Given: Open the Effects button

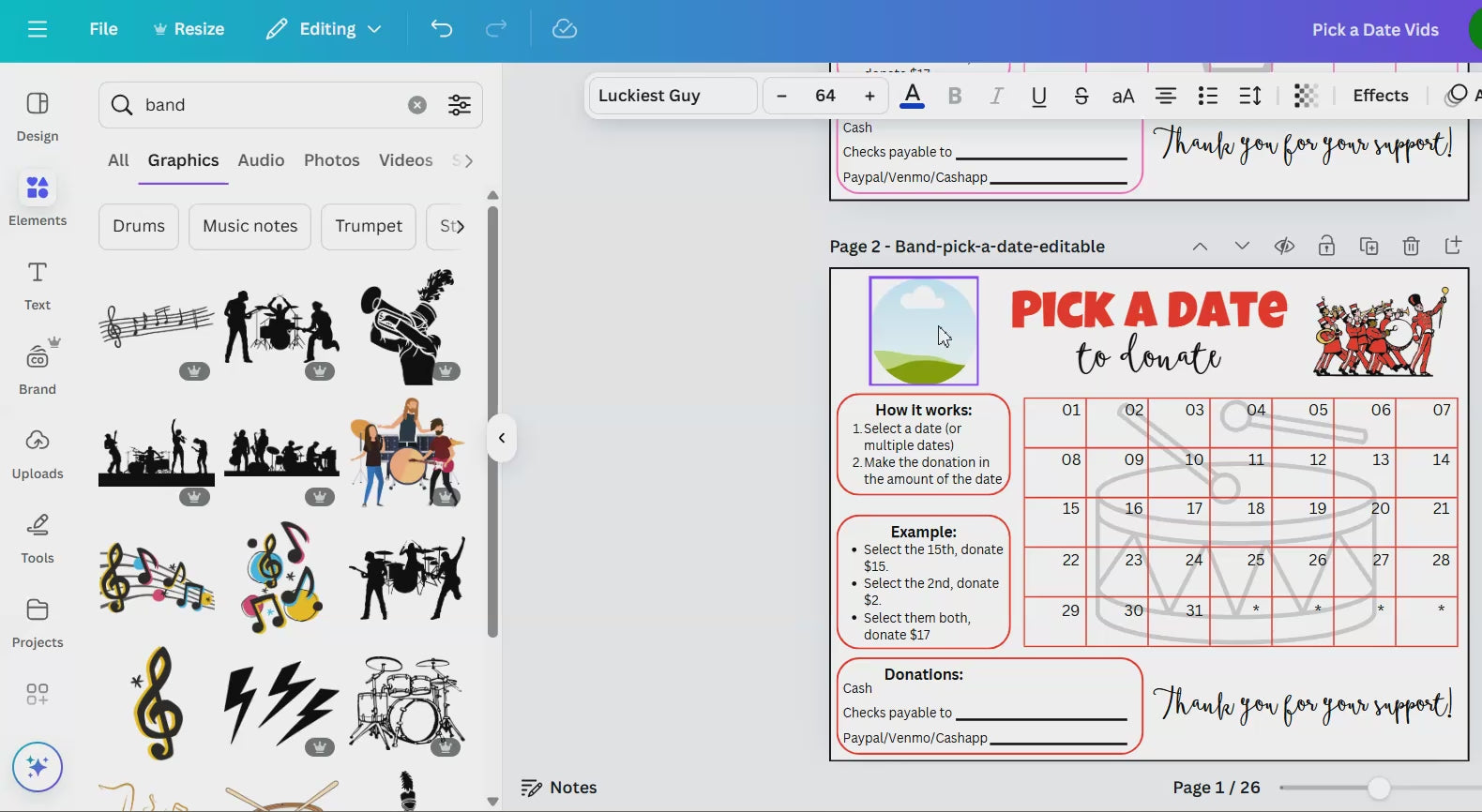Looking at the screenshot, I should click(1380, 96).
